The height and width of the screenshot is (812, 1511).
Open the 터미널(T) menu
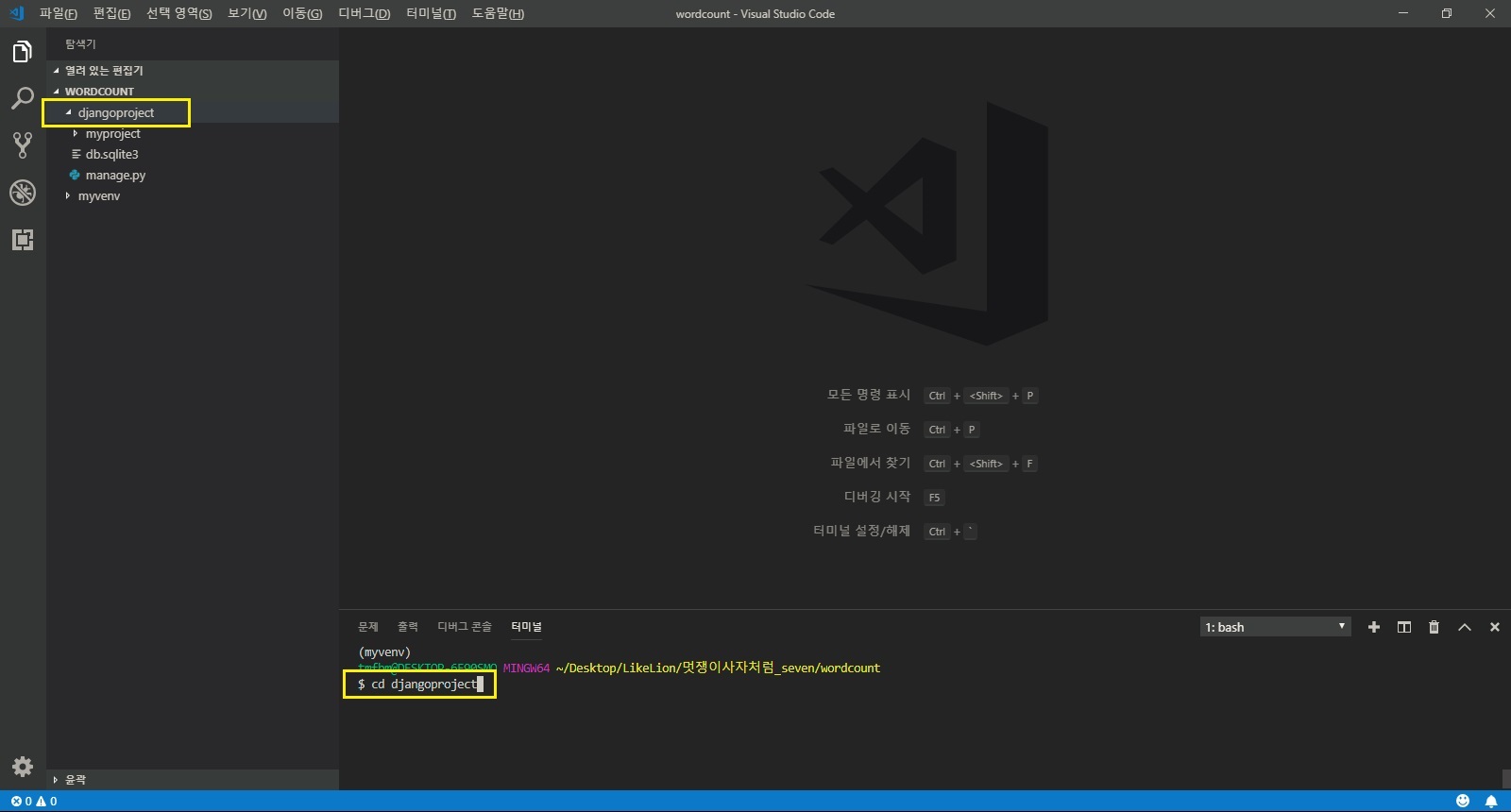(431, 13)
